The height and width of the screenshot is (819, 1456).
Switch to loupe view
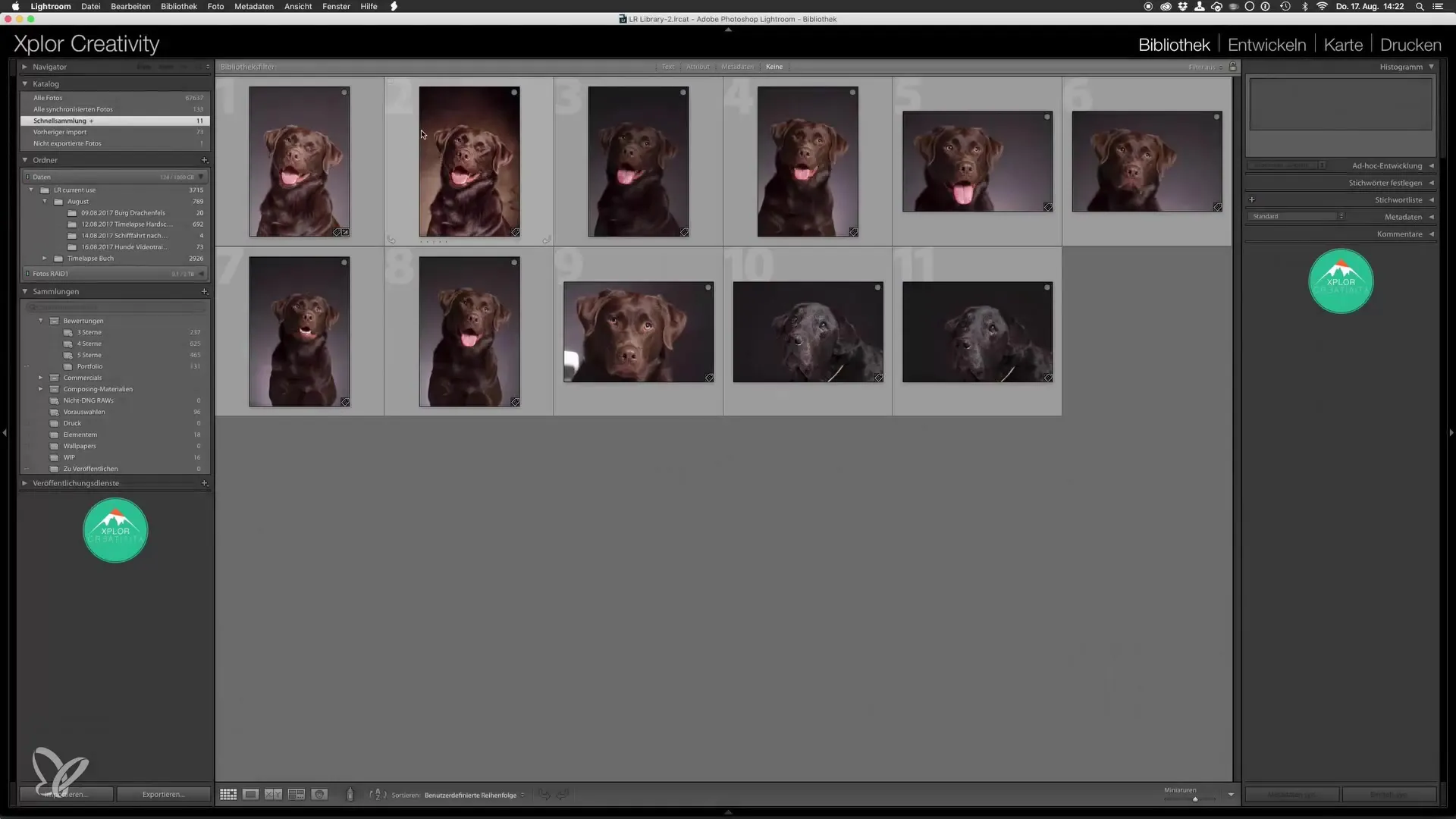250,795
